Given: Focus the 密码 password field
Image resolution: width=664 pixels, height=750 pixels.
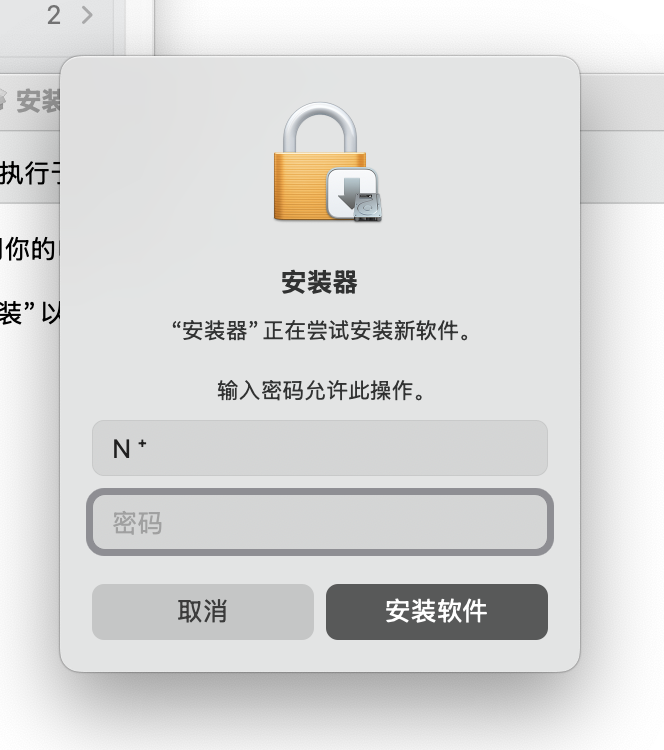Looking at the screenshot, I should [320, 522].
